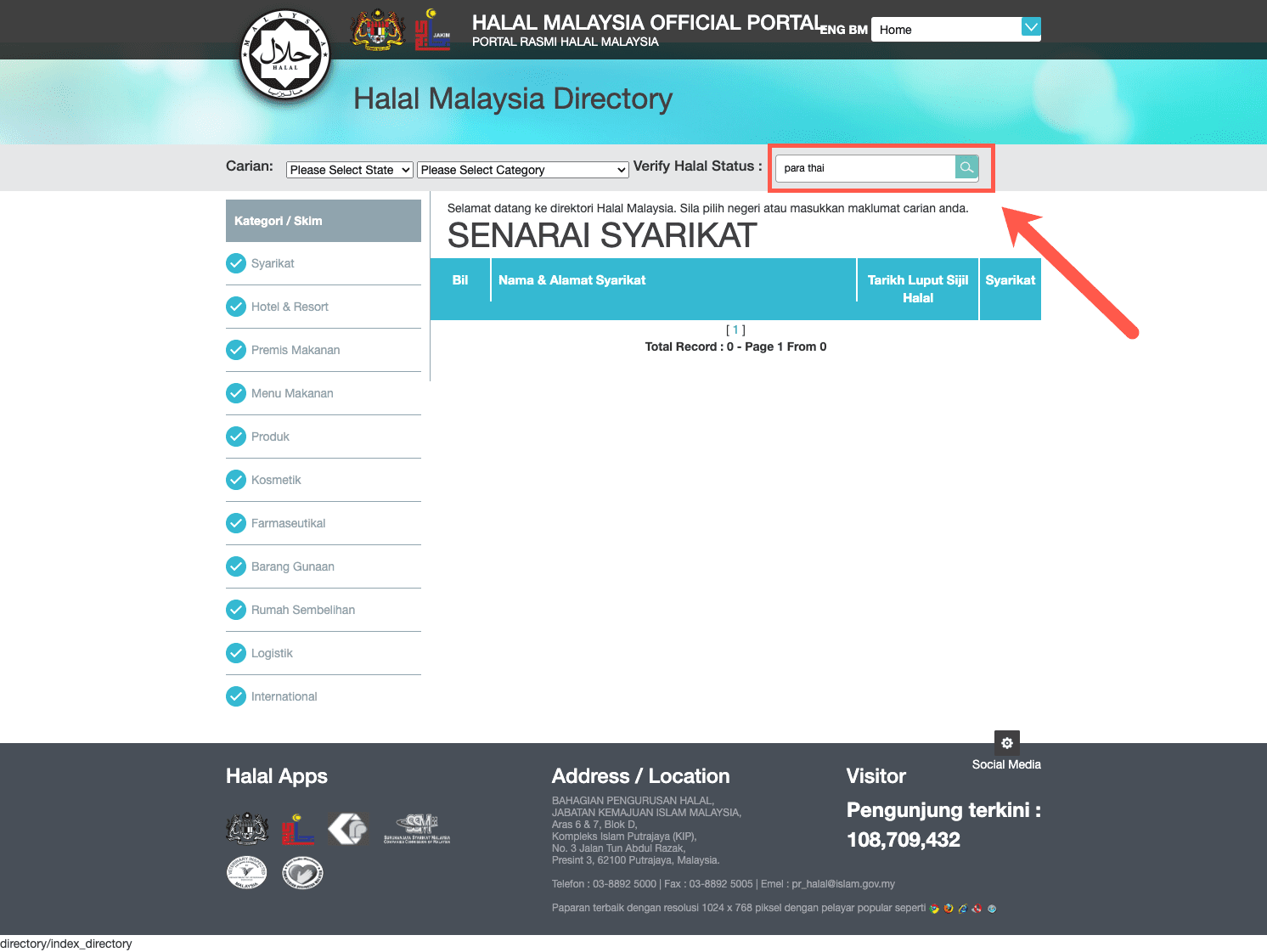Image resolution: width=1267 pixels, height=952 pixels.
Task: Click the HALAL MALAYSIA OFFICIAL PORTAL title
Action: (648, 22)
